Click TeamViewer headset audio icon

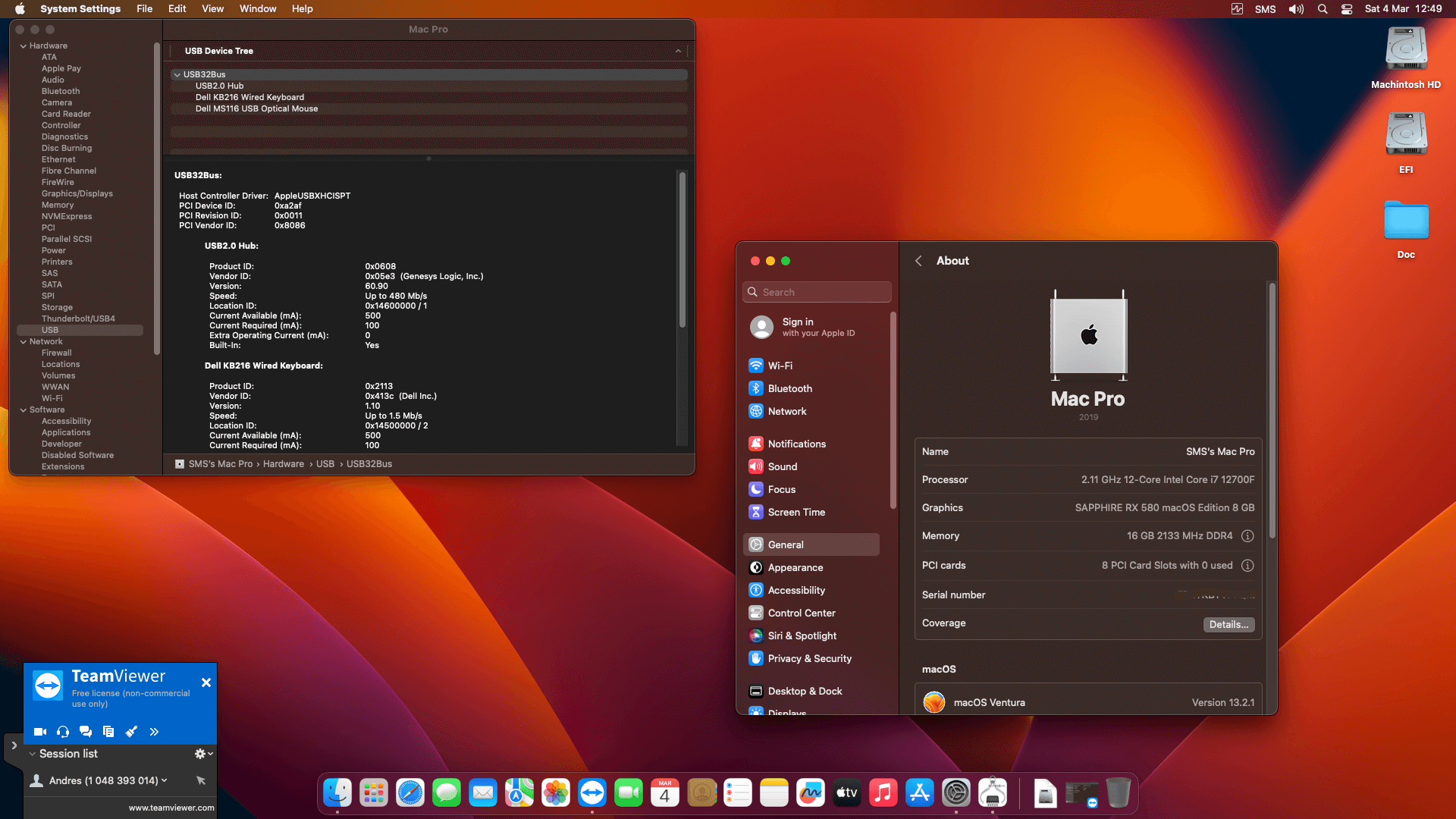63,732
